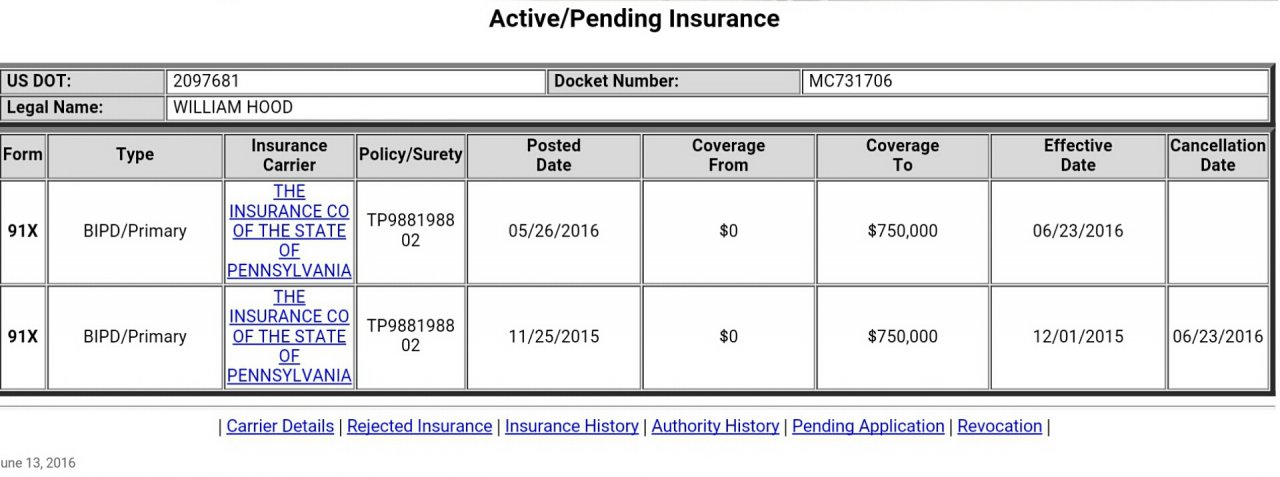Click the 11/25/2015 posted date cell
This screenshot has width=1280, height=477.
tap(553, 337)
